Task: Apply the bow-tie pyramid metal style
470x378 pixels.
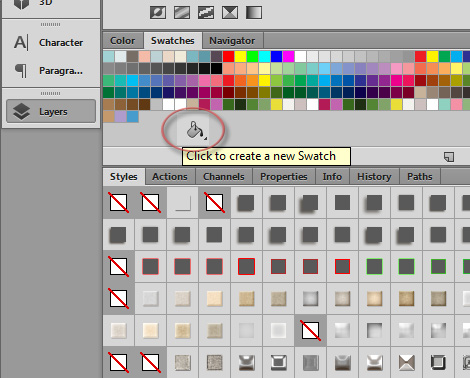Action: tap(406, 363)
